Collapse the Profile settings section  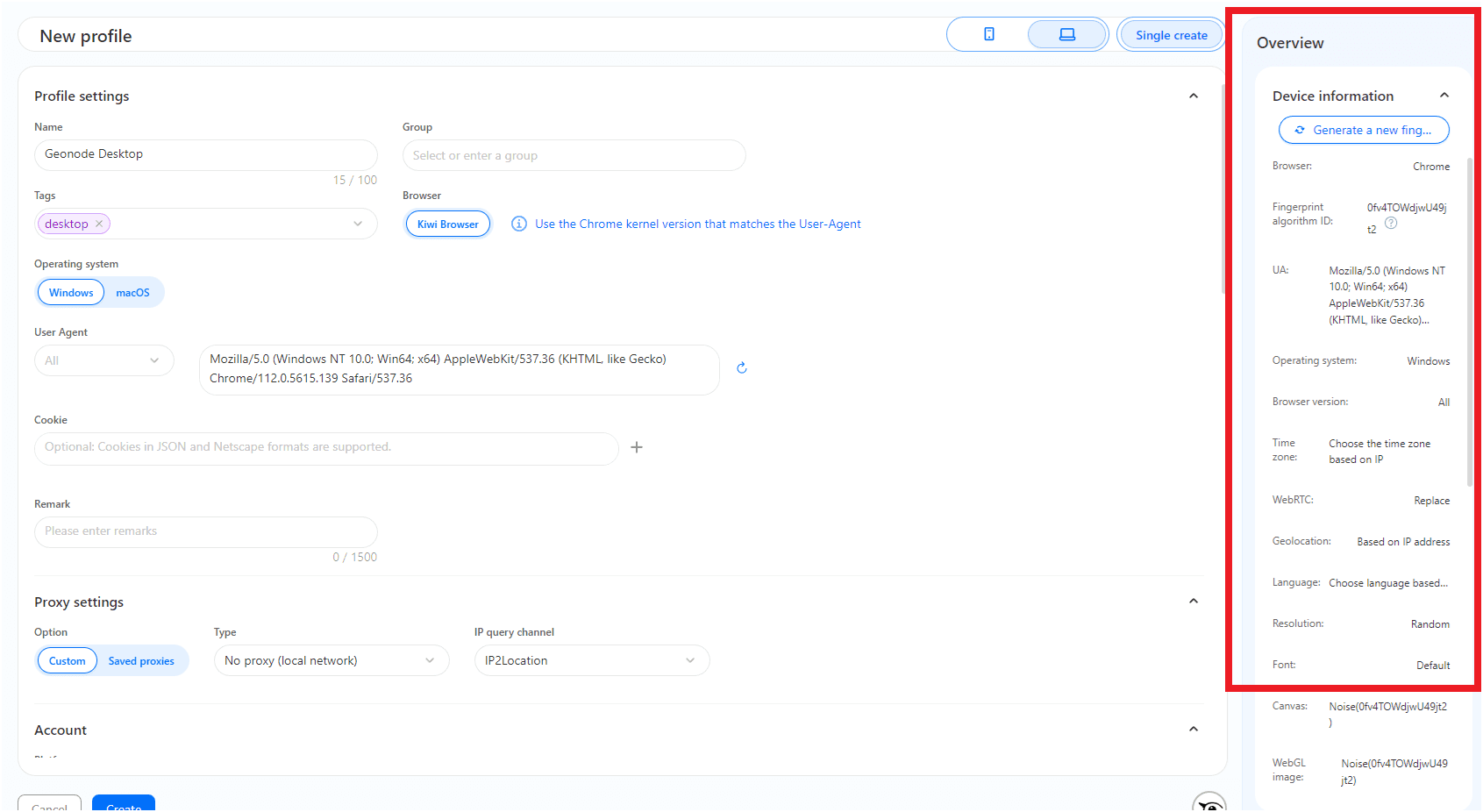click(1193, 96)
